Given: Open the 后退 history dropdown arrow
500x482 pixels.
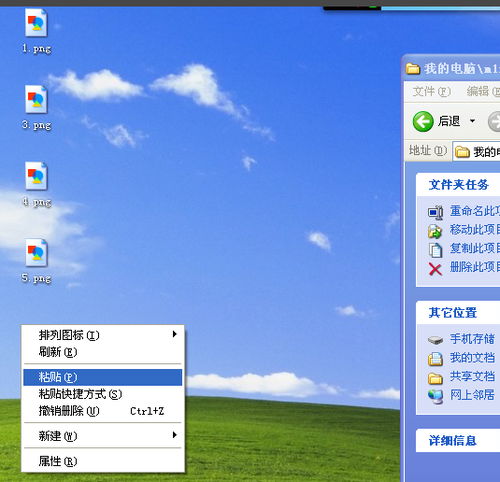Looking at the screenshot, I should pos(472,121).
